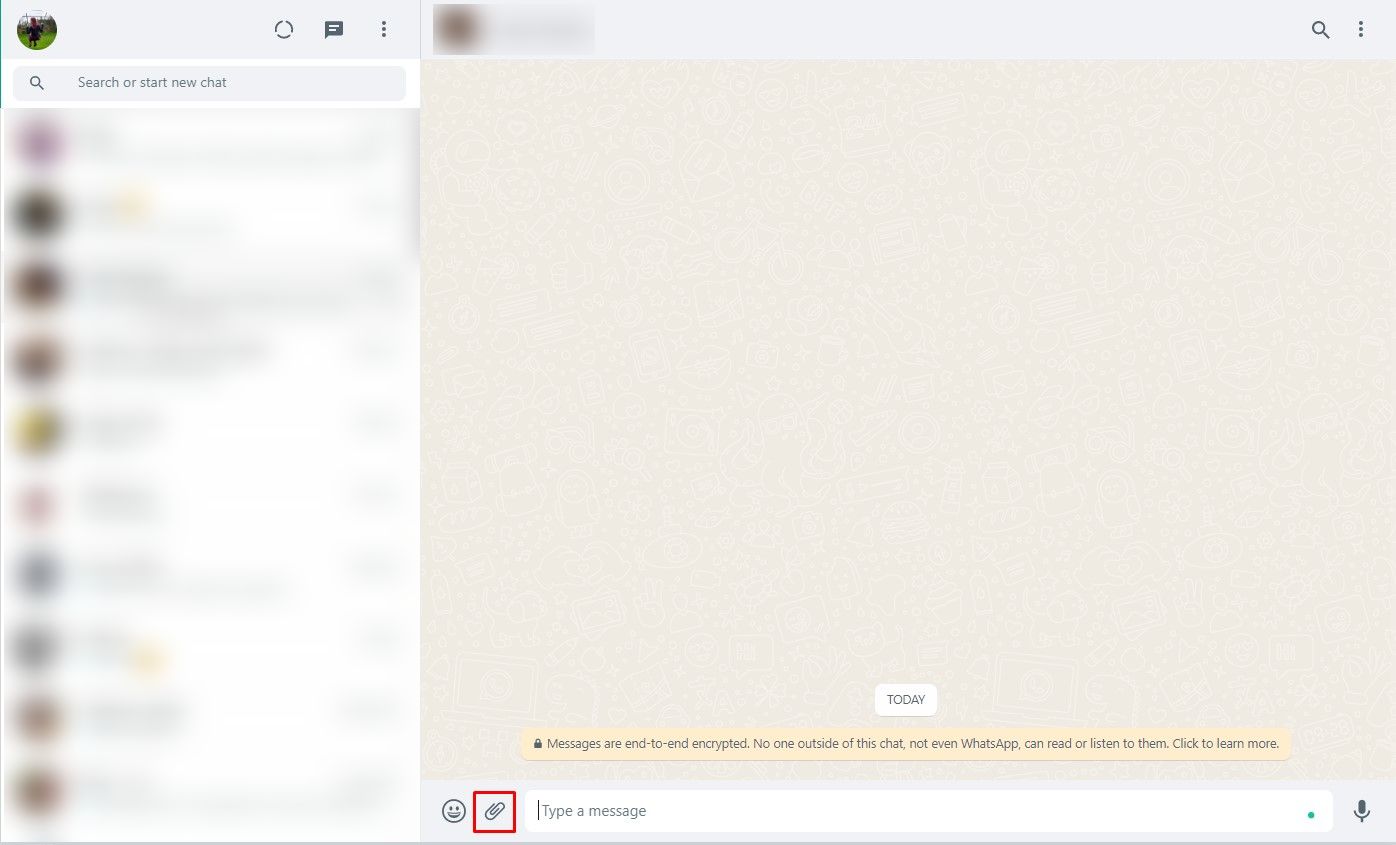Open your own profile picture

pos(37,30)
